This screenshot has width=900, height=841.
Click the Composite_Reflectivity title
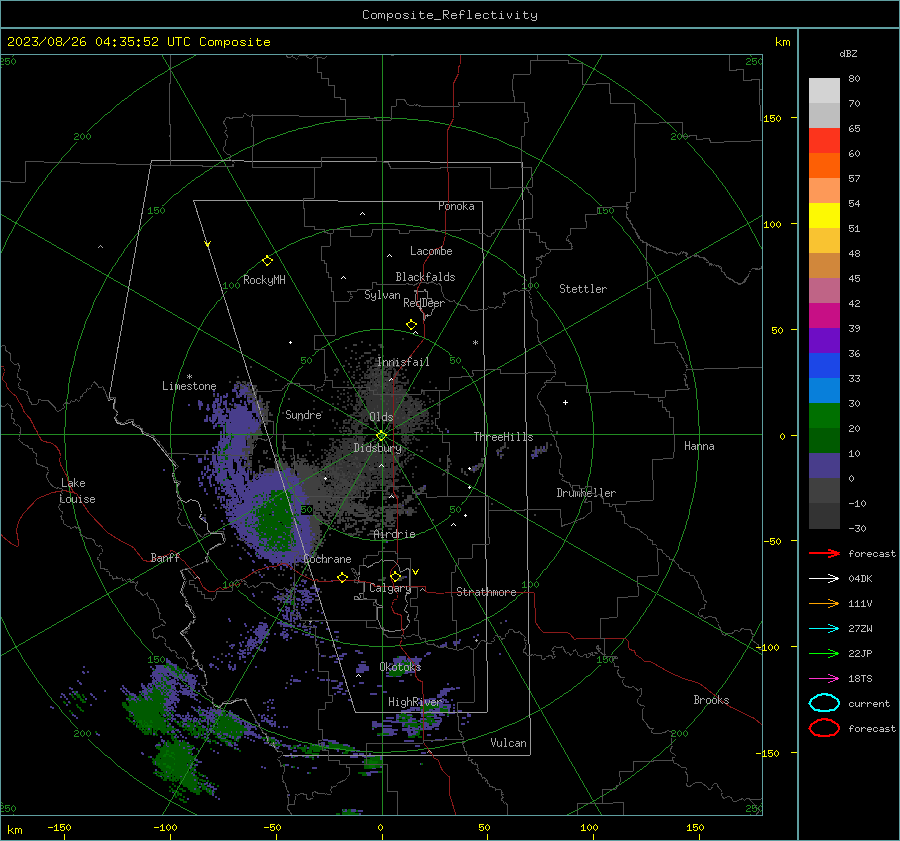(450, 15)
